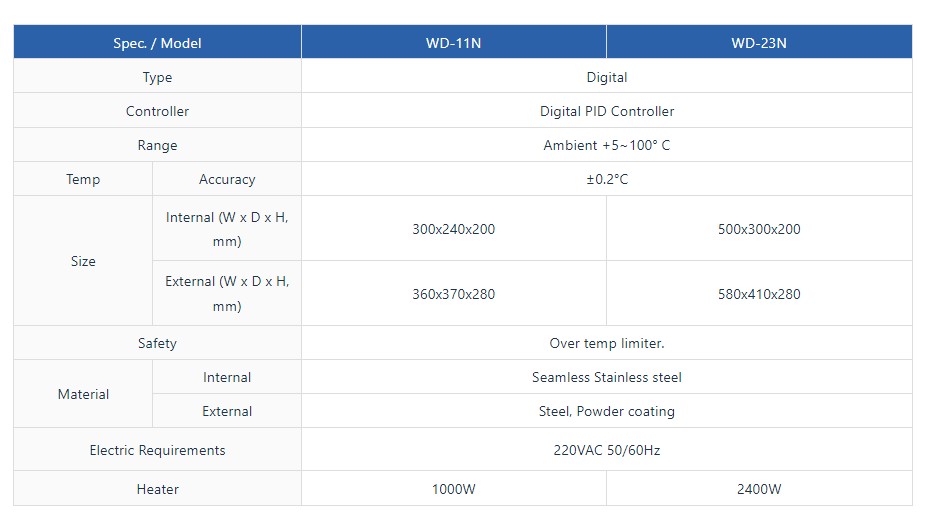929x521 pixels.
Task: Select the 580x410x280 external size value
Action: [759, 294]
